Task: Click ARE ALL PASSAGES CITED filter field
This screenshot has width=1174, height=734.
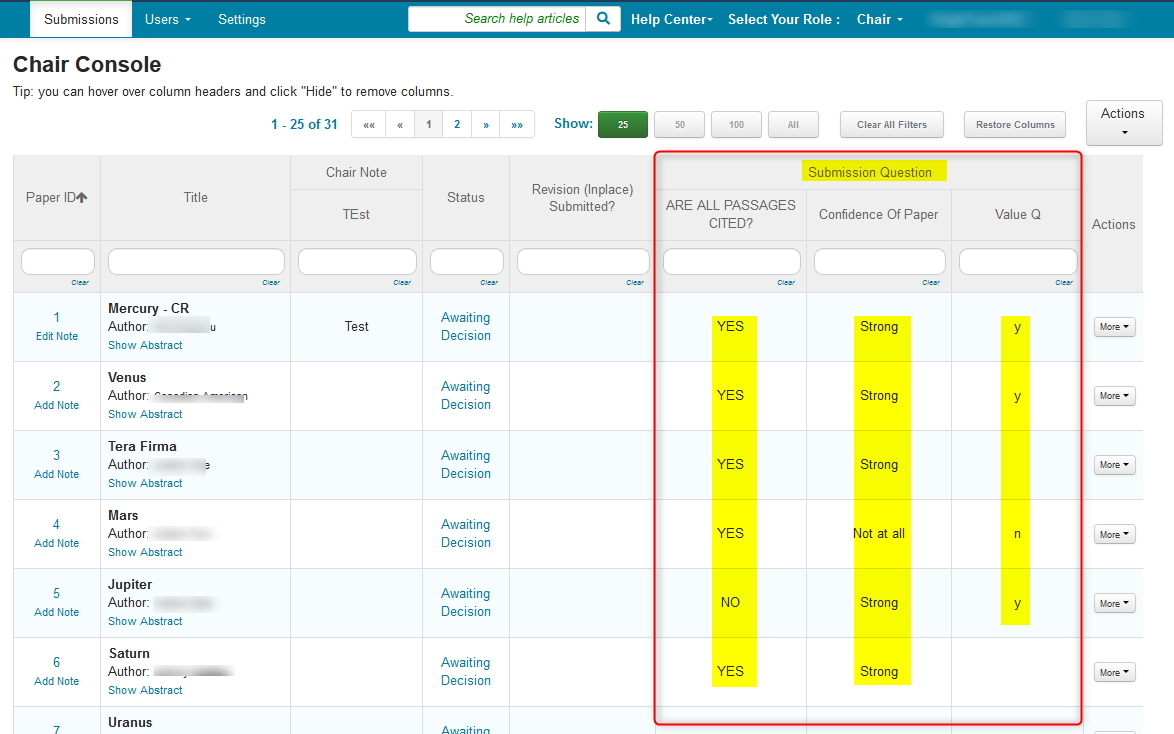Action: [x=732, y=261]
